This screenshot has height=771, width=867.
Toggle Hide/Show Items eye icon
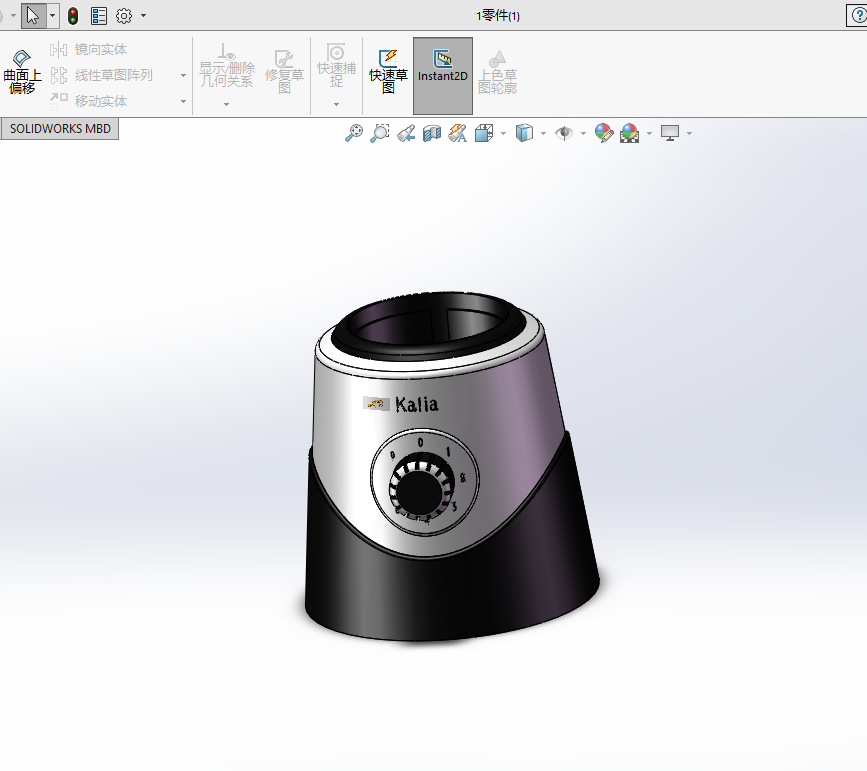[x=564, y=133]
